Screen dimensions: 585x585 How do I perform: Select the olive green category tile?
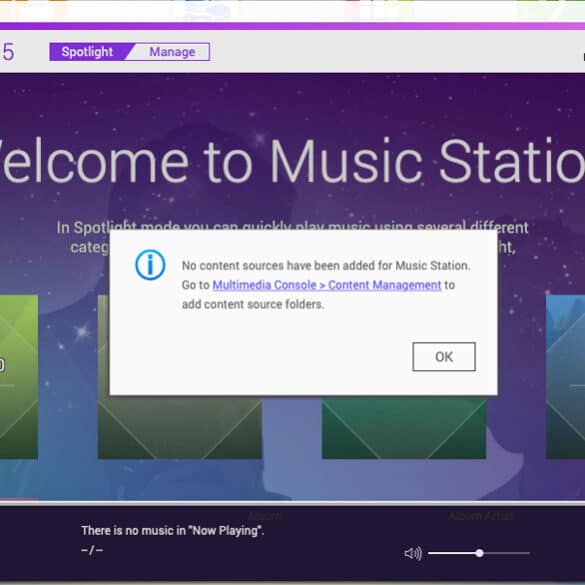(x=180, y=428)
